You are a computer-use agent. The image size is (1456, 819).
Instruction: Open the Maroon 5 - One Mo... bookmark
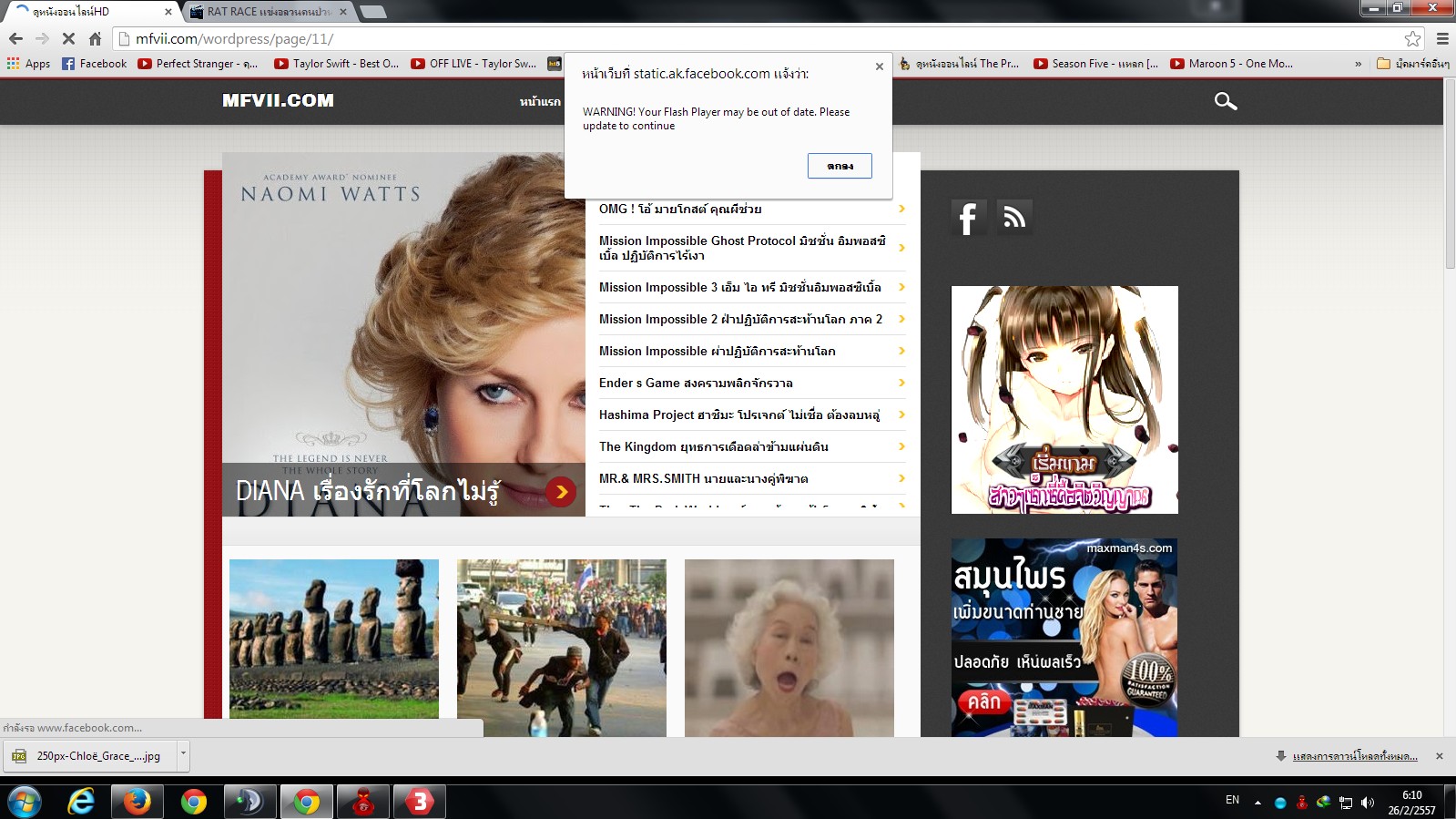click(x=1231, y=64)
